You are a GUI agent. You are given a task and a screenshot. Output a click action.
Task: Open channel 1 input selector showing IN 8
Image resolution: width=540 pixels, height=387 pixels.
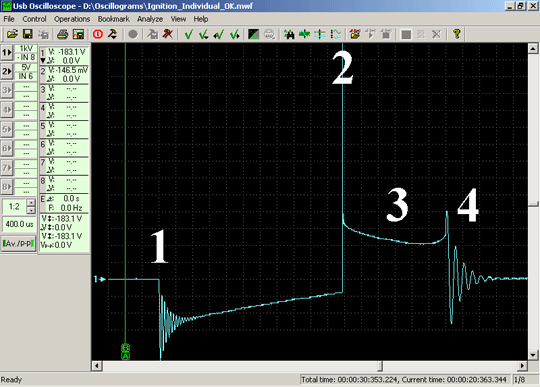pos(26,57)
